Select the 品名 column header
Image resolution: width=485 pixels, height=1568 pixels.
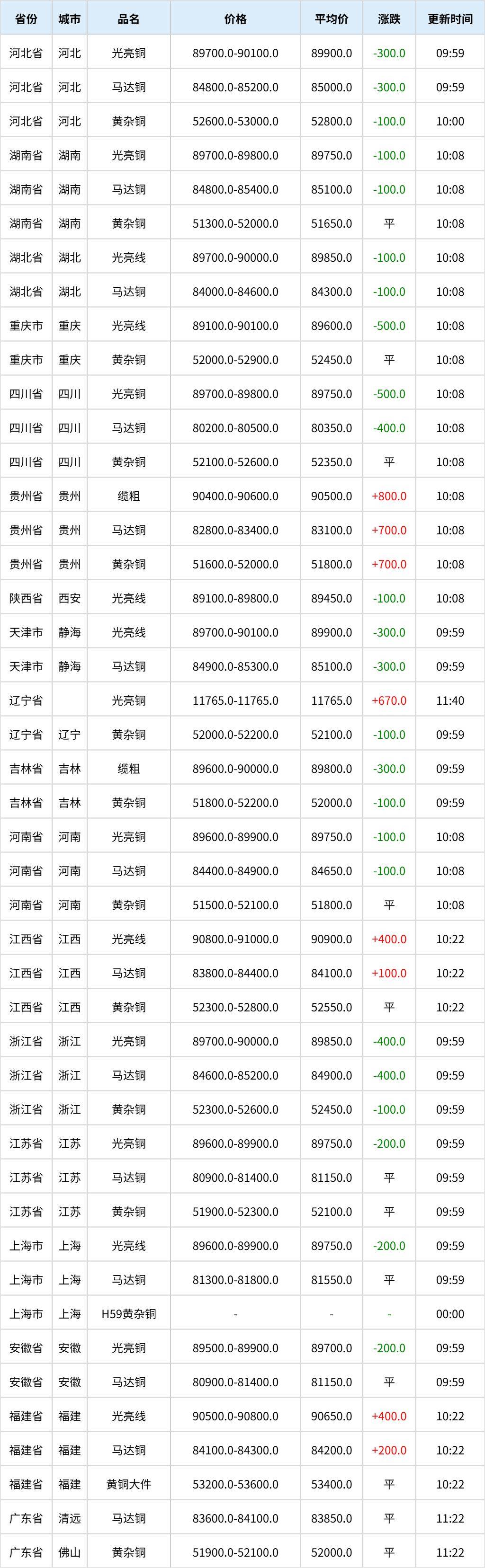(128, 19)
